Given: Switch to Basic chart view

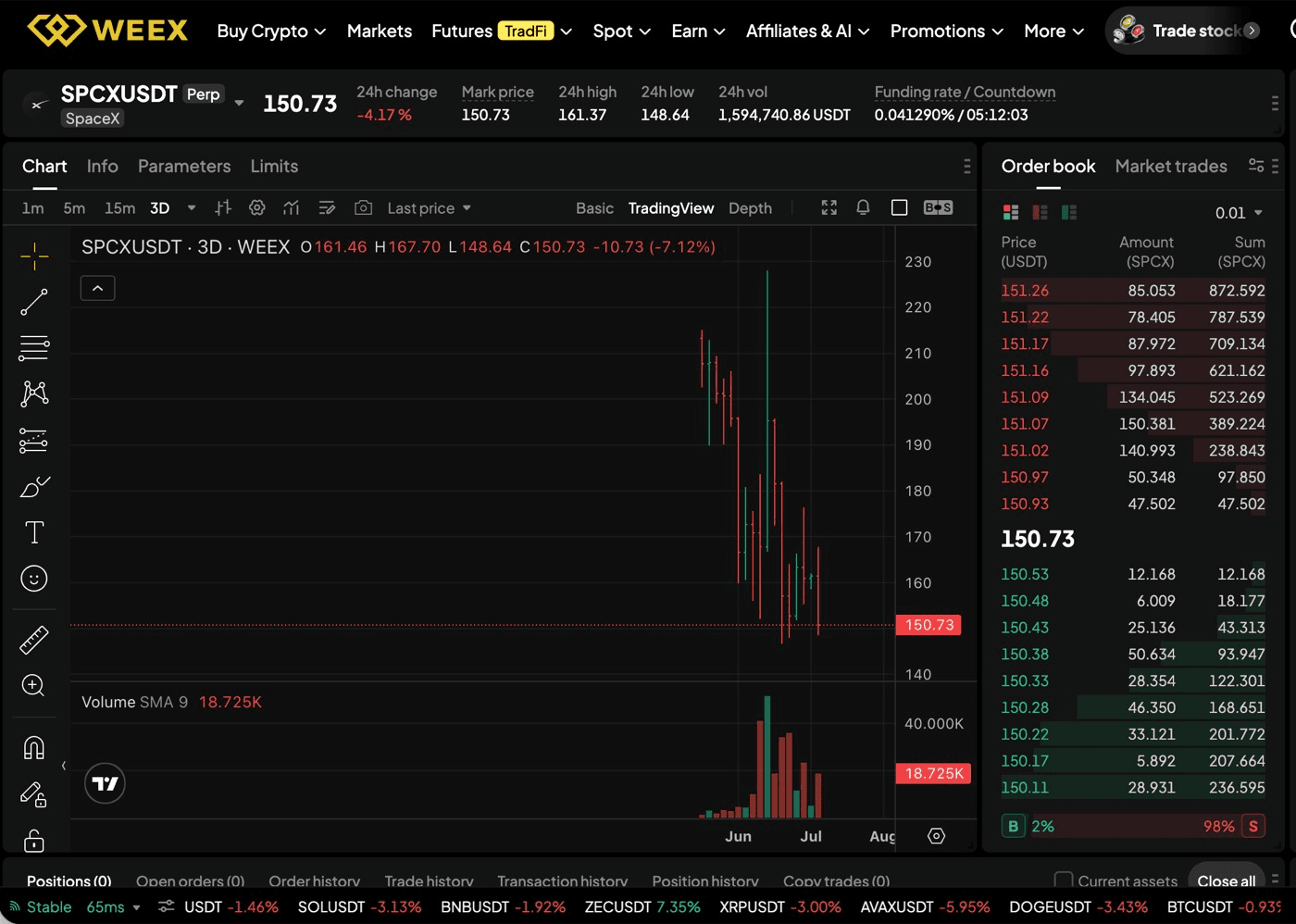Looking at the screenshot, I should [x=594, y=208].
